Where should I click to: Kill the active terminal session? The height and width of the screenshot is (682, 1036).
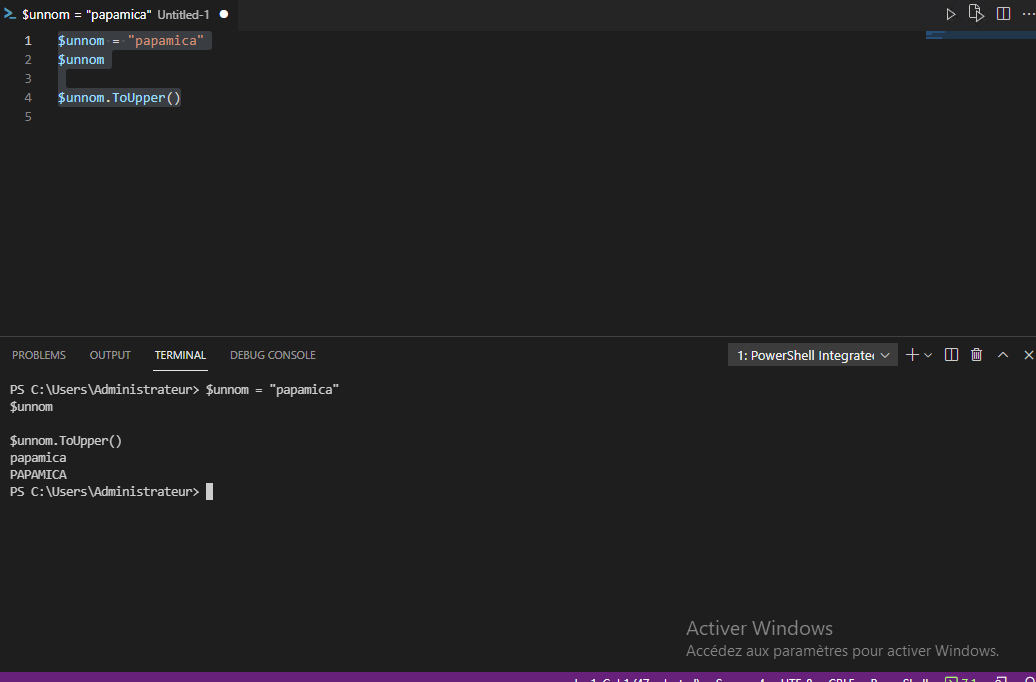(x=976, y=354)
